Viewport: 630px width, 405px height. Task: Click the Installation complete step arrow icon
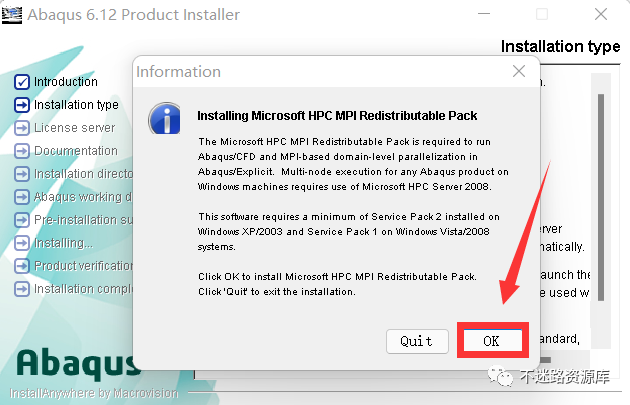click(x=22, y=289)
